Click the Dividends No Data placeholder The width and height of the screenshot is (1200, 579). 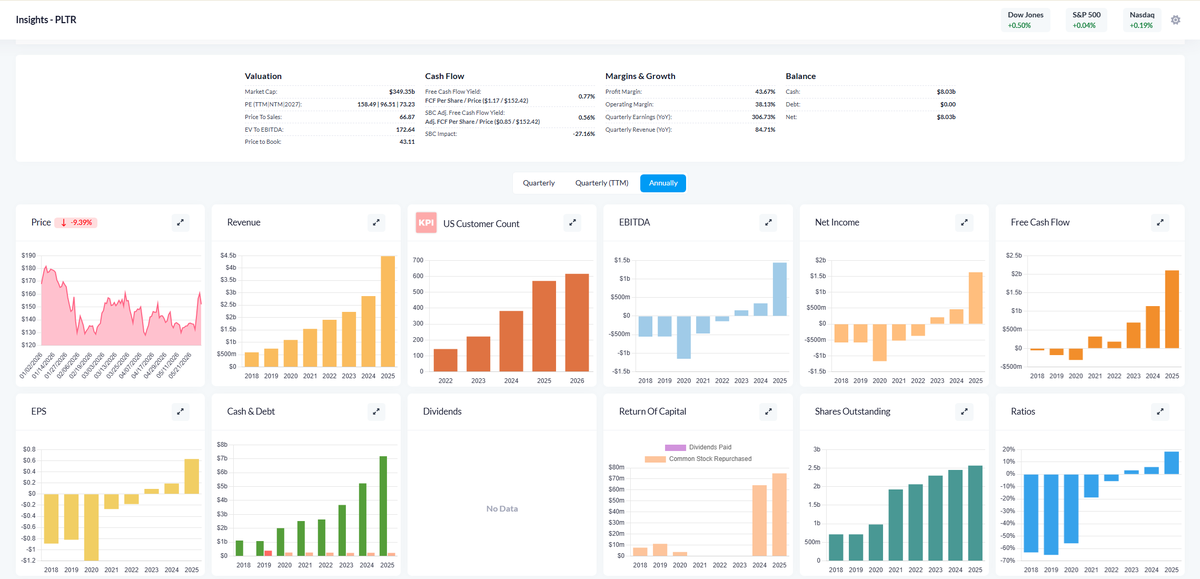point(501,509)
